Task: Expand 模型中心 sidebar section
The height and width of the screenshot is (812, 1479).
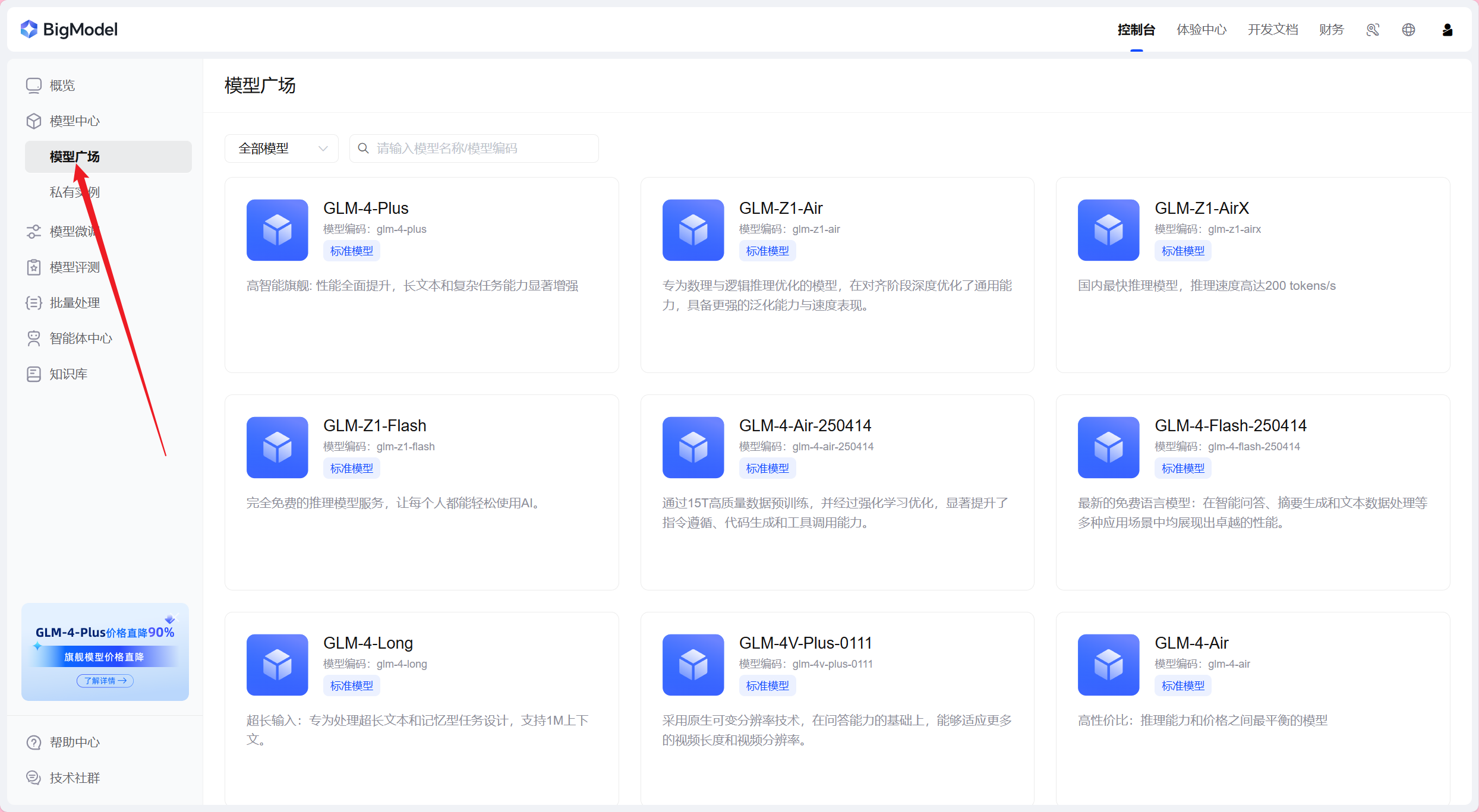Action: point(75,121)
